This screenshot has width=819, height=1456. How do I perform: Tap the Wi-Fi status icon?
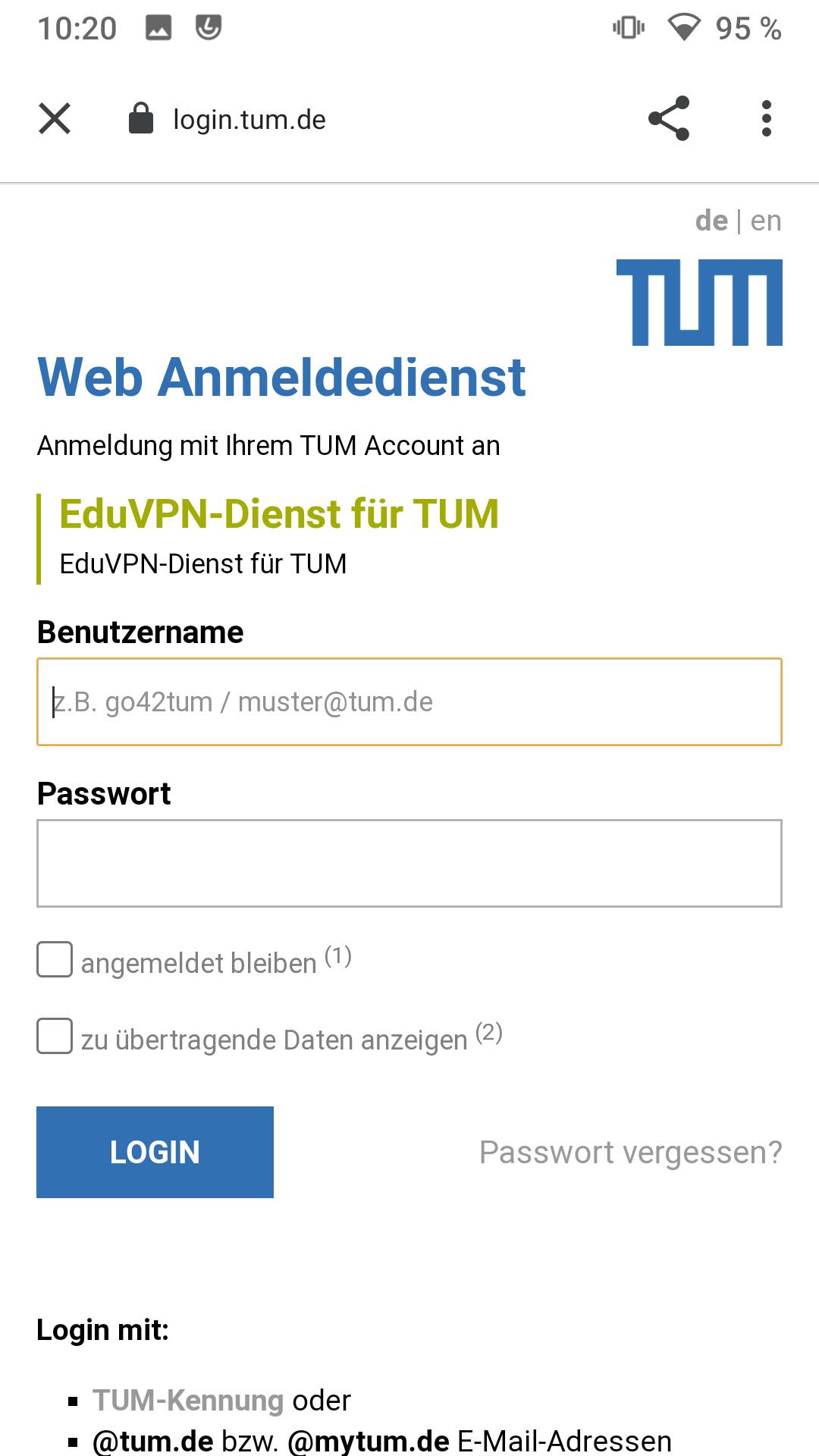coord(683,28)
